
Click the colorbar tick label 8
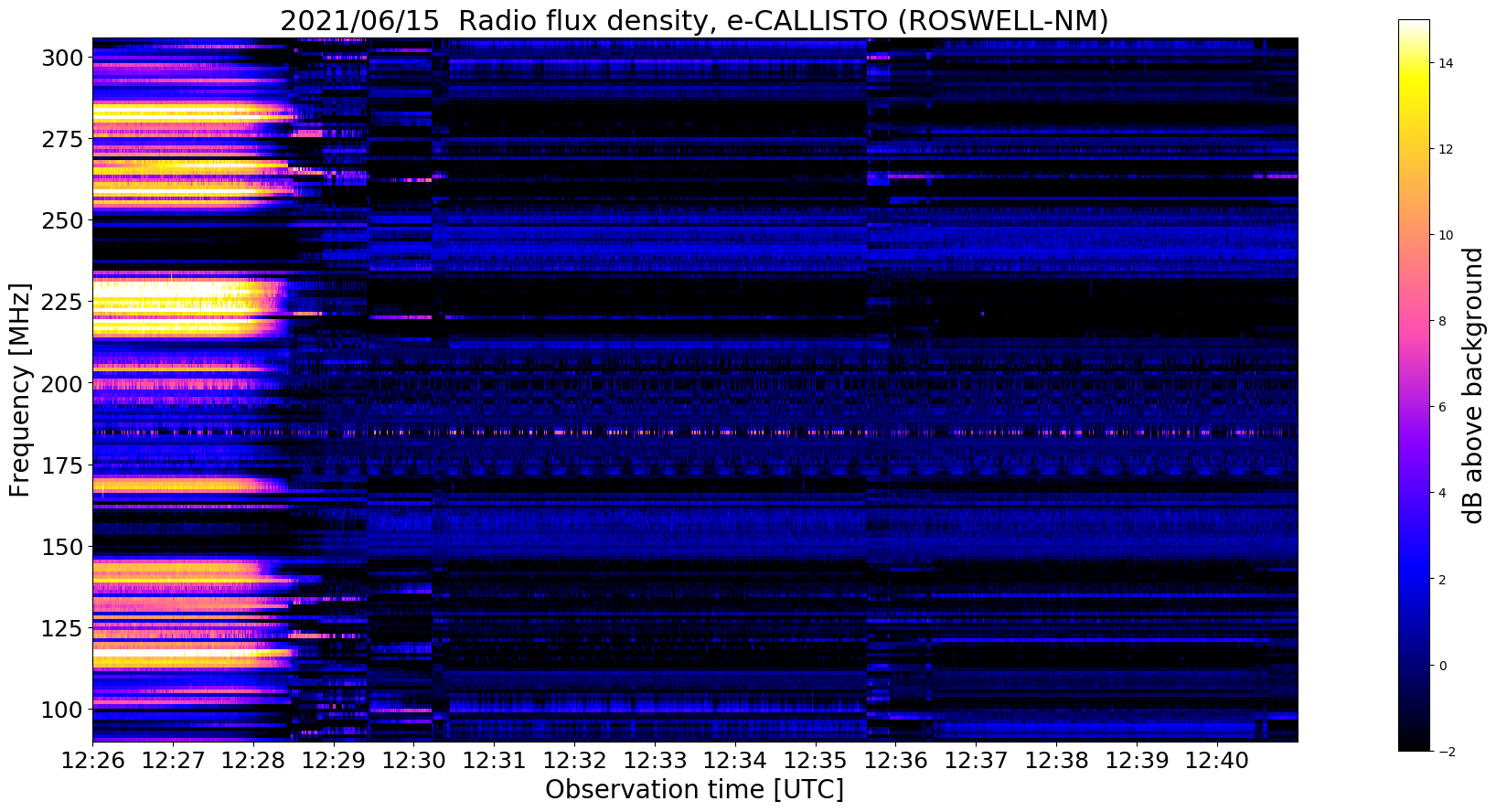pos(1443,321)
